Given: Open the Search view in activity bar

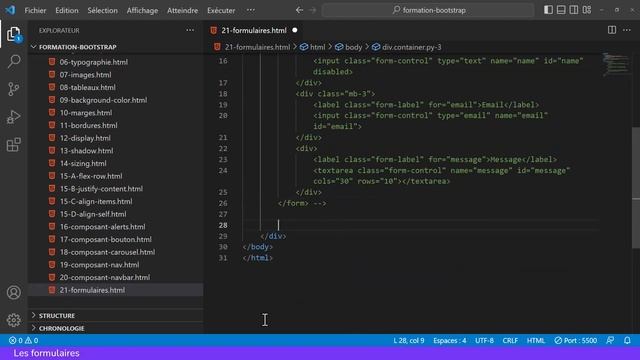Looking at the screenshot, I should [13, 62].
